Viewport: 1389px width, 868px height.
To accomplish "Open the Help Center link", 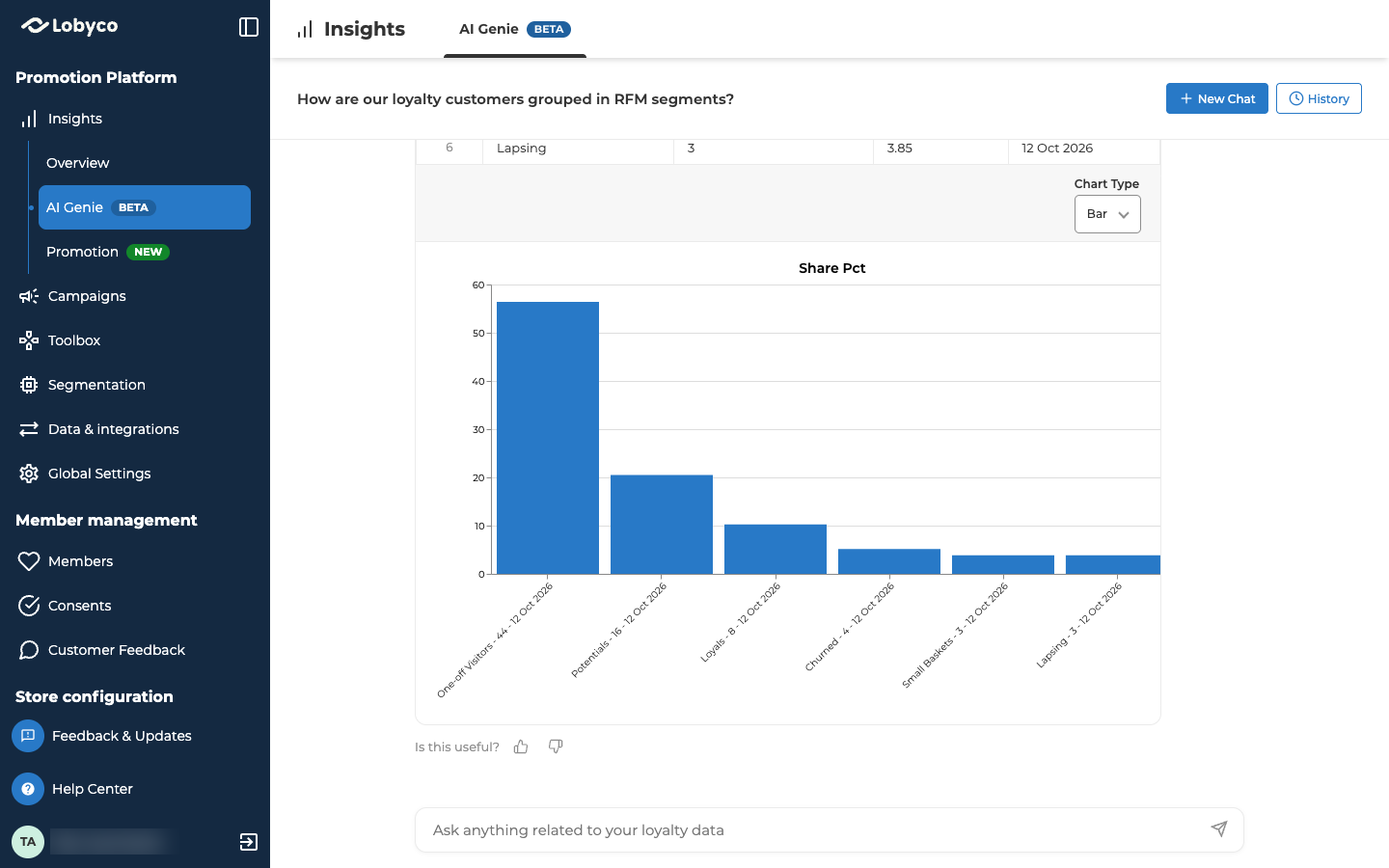I will point(93,789).
